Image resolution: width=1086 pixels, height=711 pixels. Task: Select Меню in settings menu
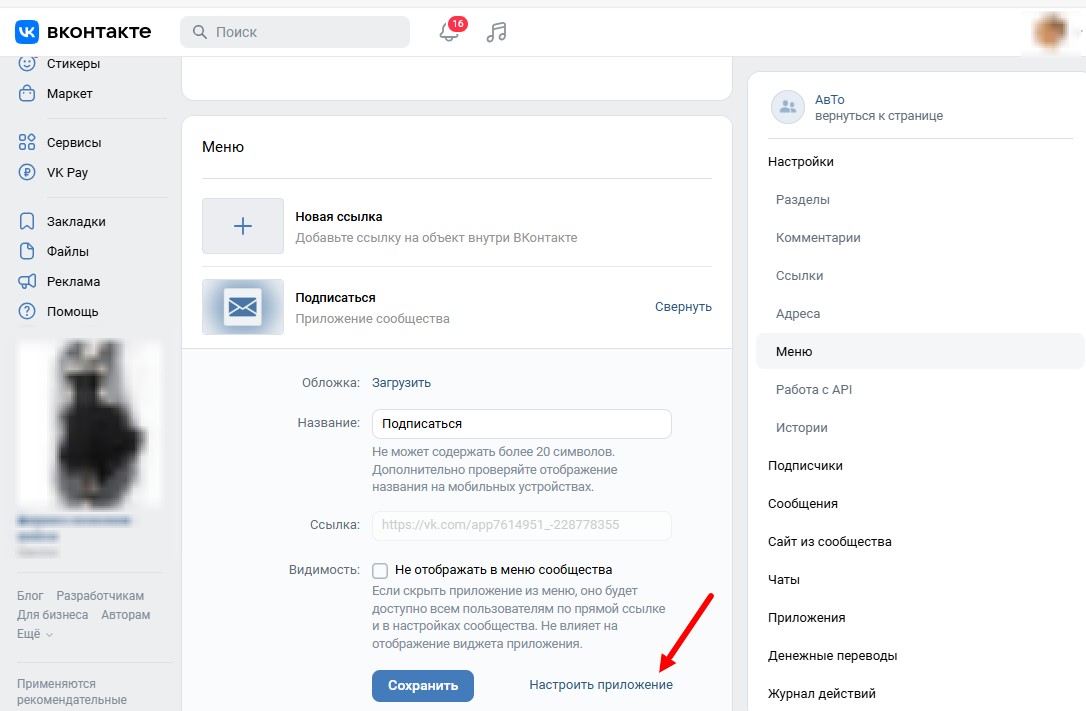click(x=919, y=352)
